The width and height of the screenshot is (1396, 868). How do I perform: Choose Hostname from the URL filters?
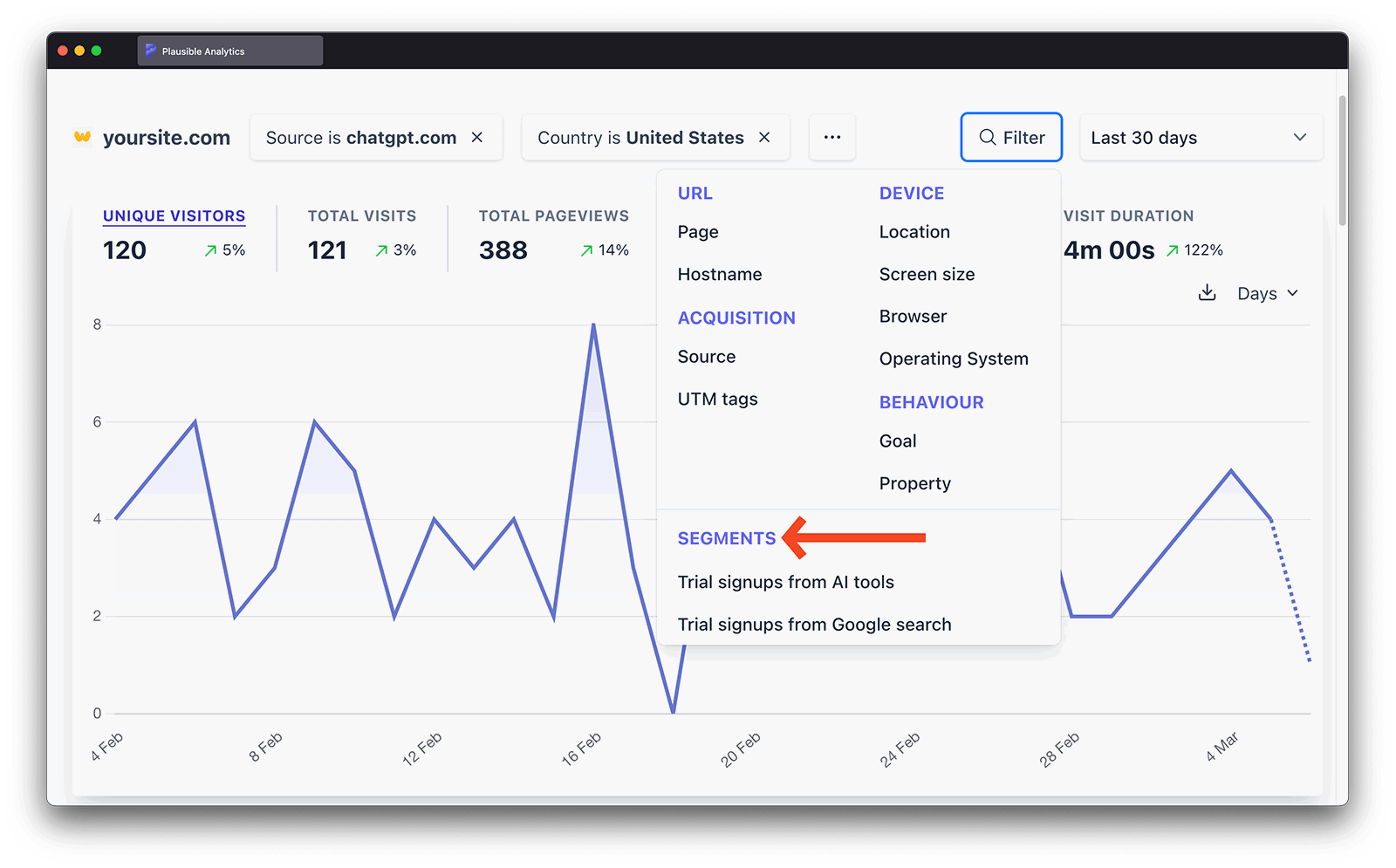[x=720, y=275]
